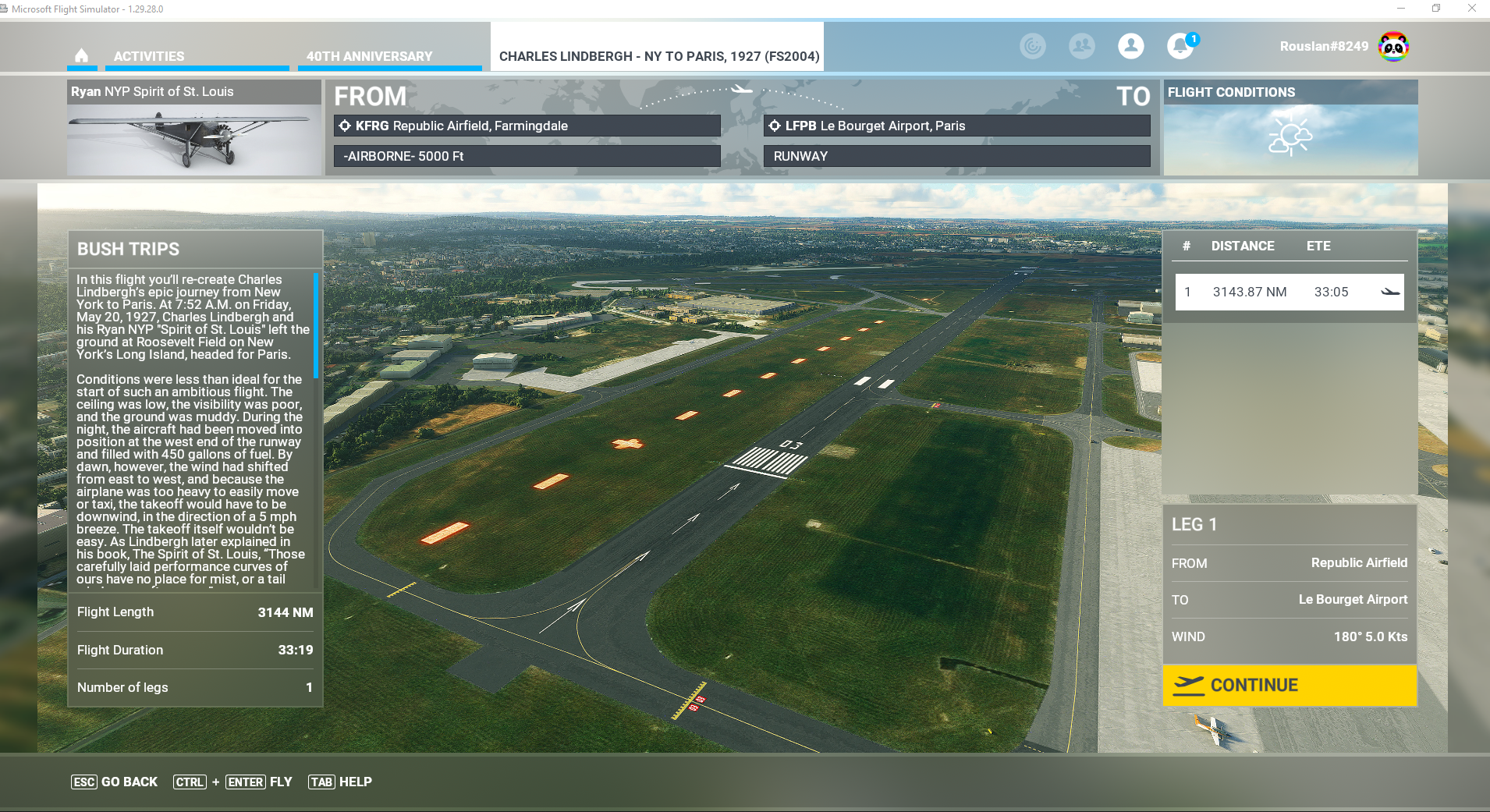The width and height of the screenshot is (1490, 812).
Task: Switch to the Activities tab
Action: pos(149,56)
